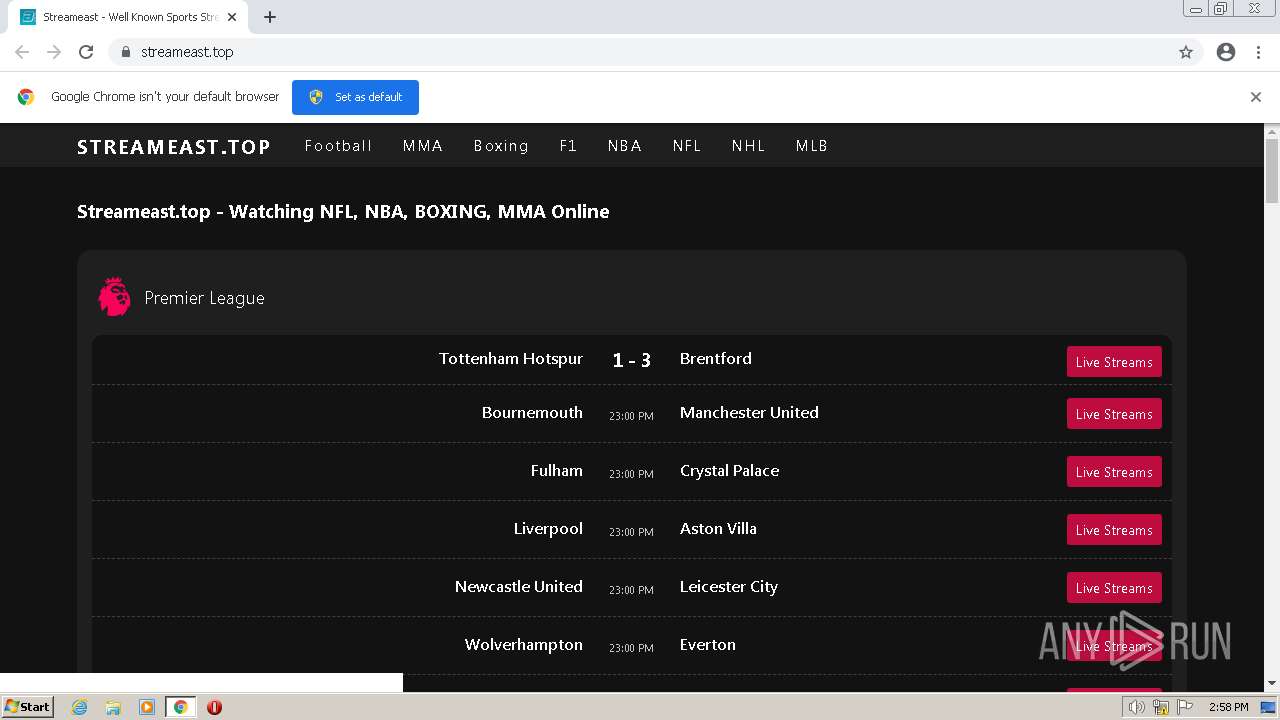Click the Liverpool team name

click(x=548, y=529)
